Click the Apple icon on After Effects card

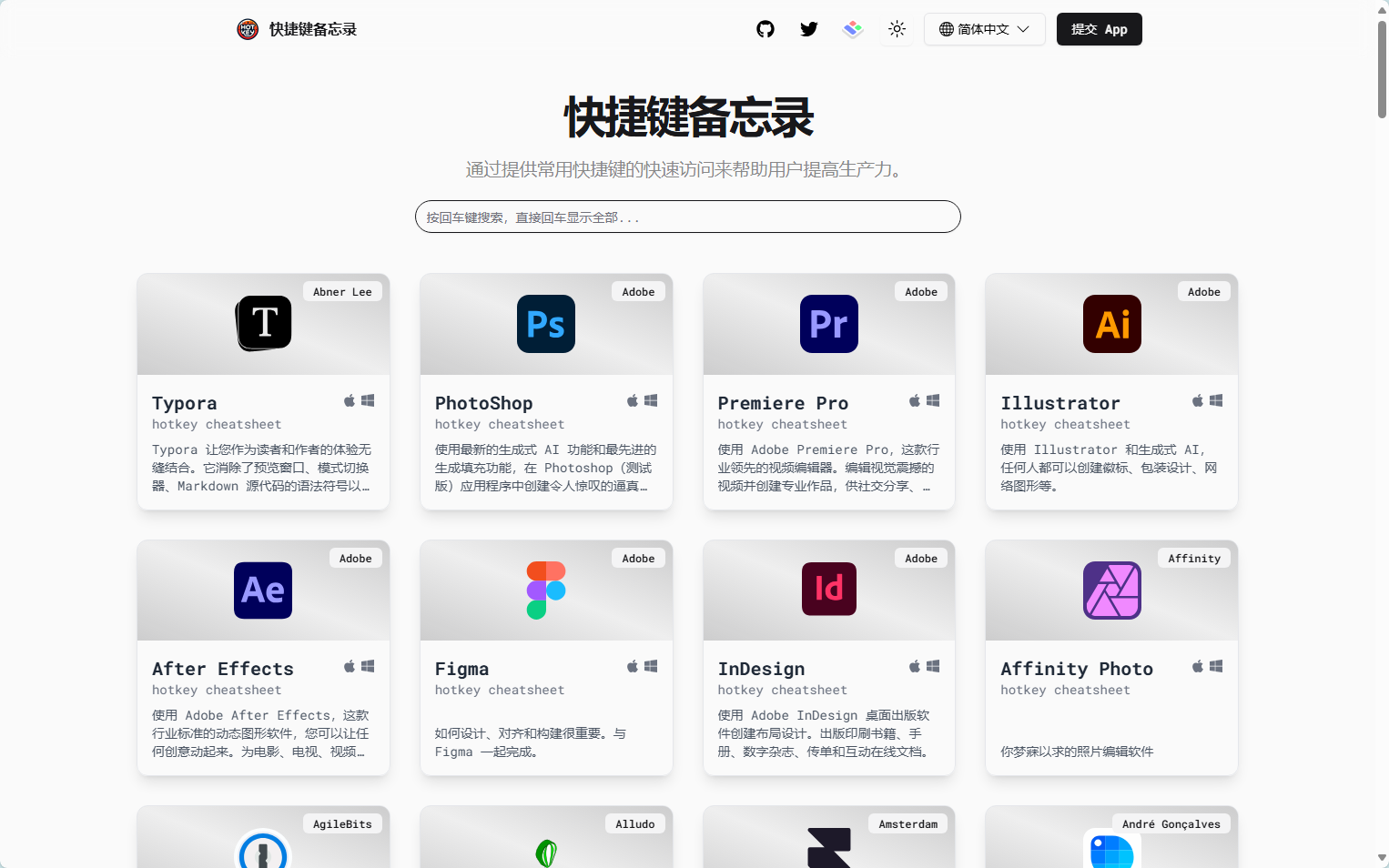click(x=350, y=666)
